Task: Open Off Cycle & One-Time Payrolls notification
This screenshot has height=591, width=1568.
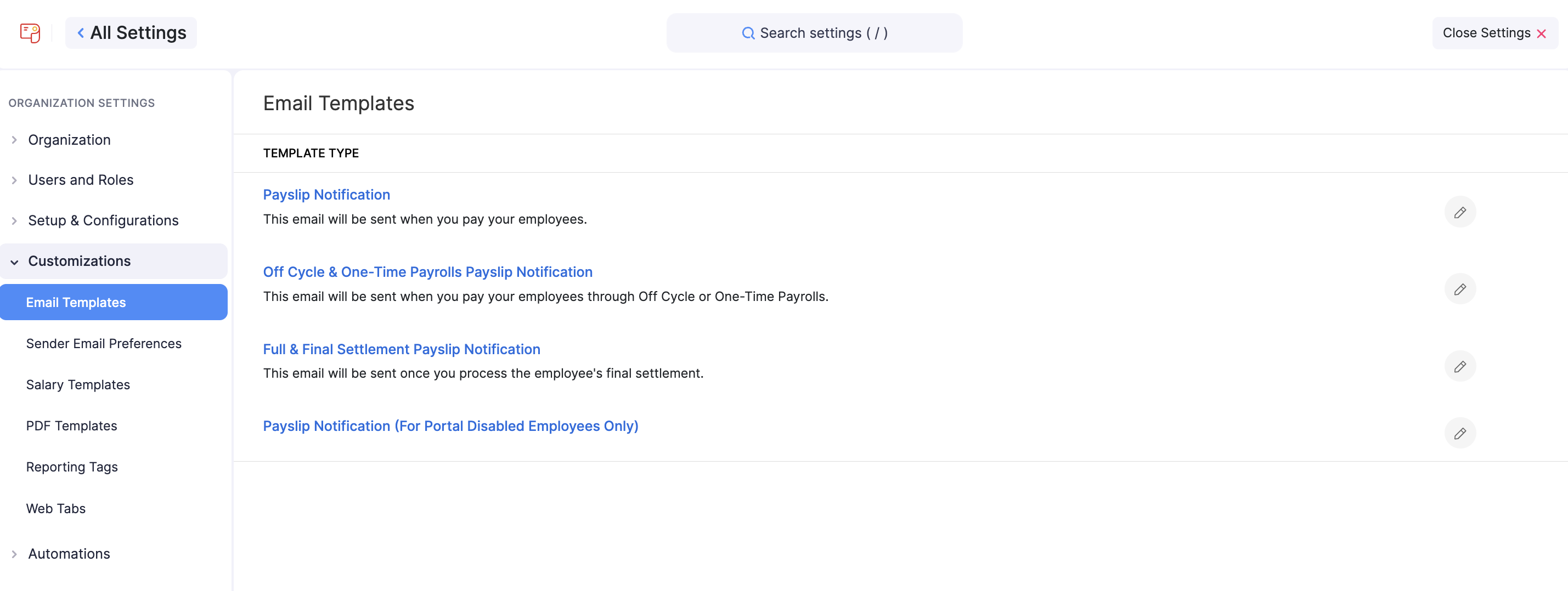Action: coord(427,272)
